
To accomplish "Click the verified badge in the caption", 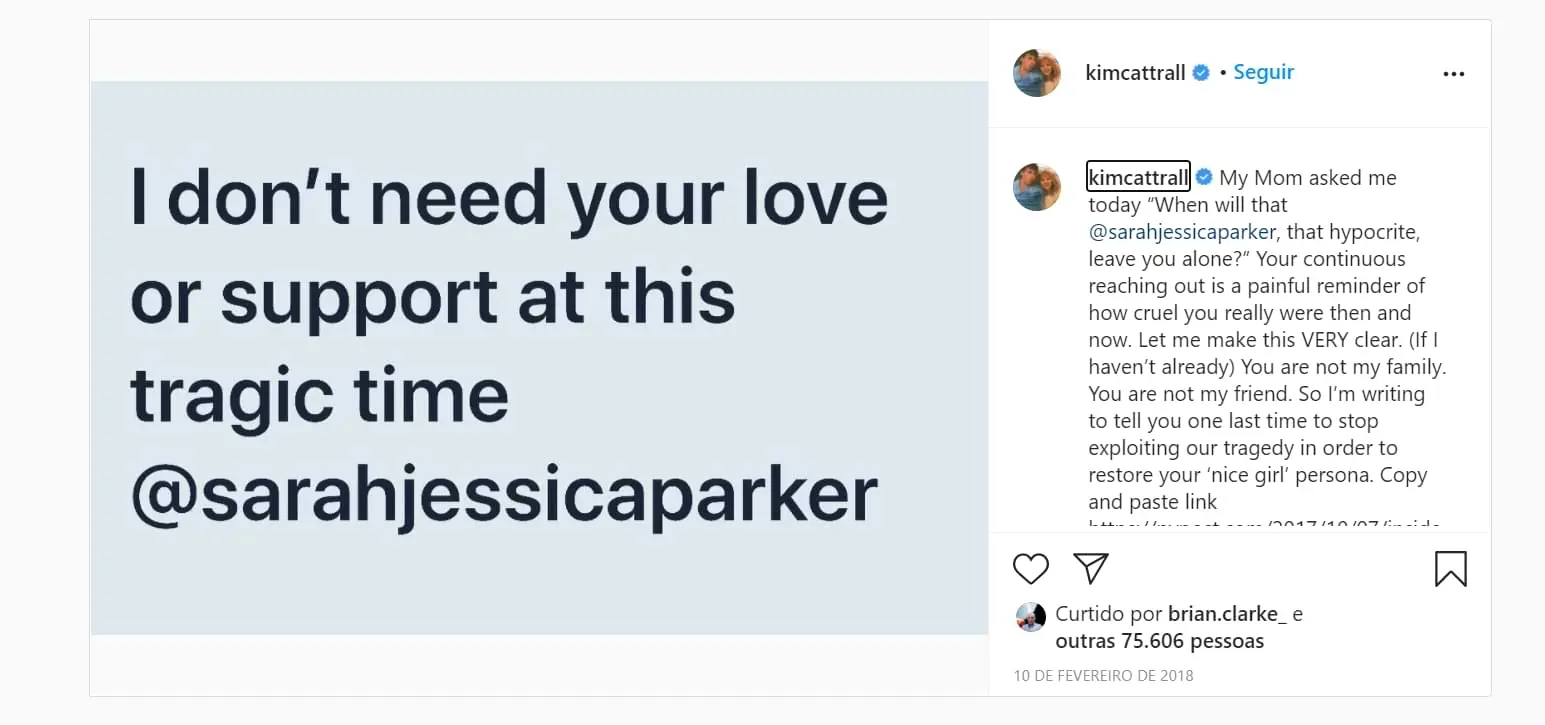I will pyautogui.click(x=1203, y=176).
